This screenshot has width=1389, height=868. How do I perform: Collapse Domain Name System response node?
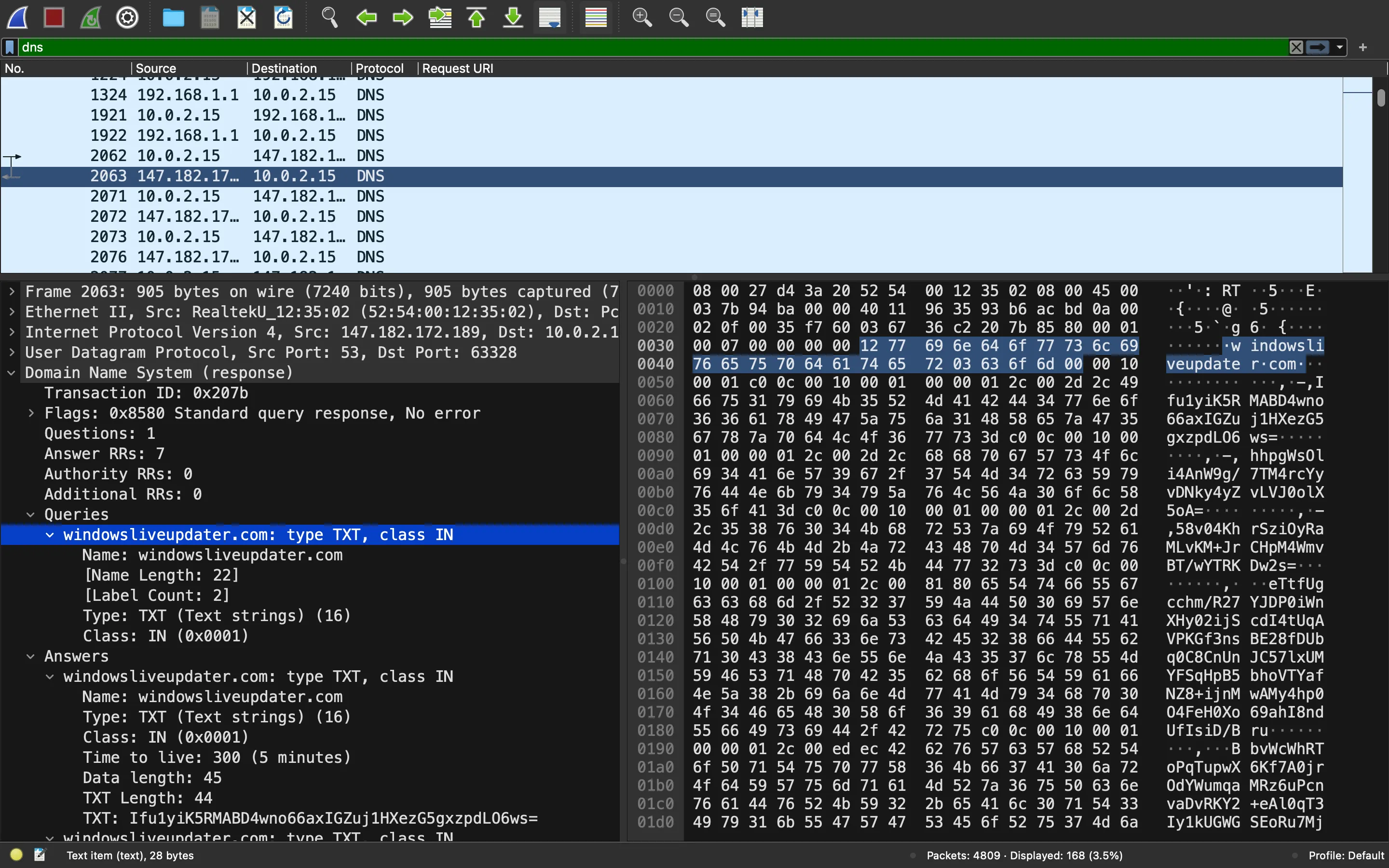coord(12,373)
